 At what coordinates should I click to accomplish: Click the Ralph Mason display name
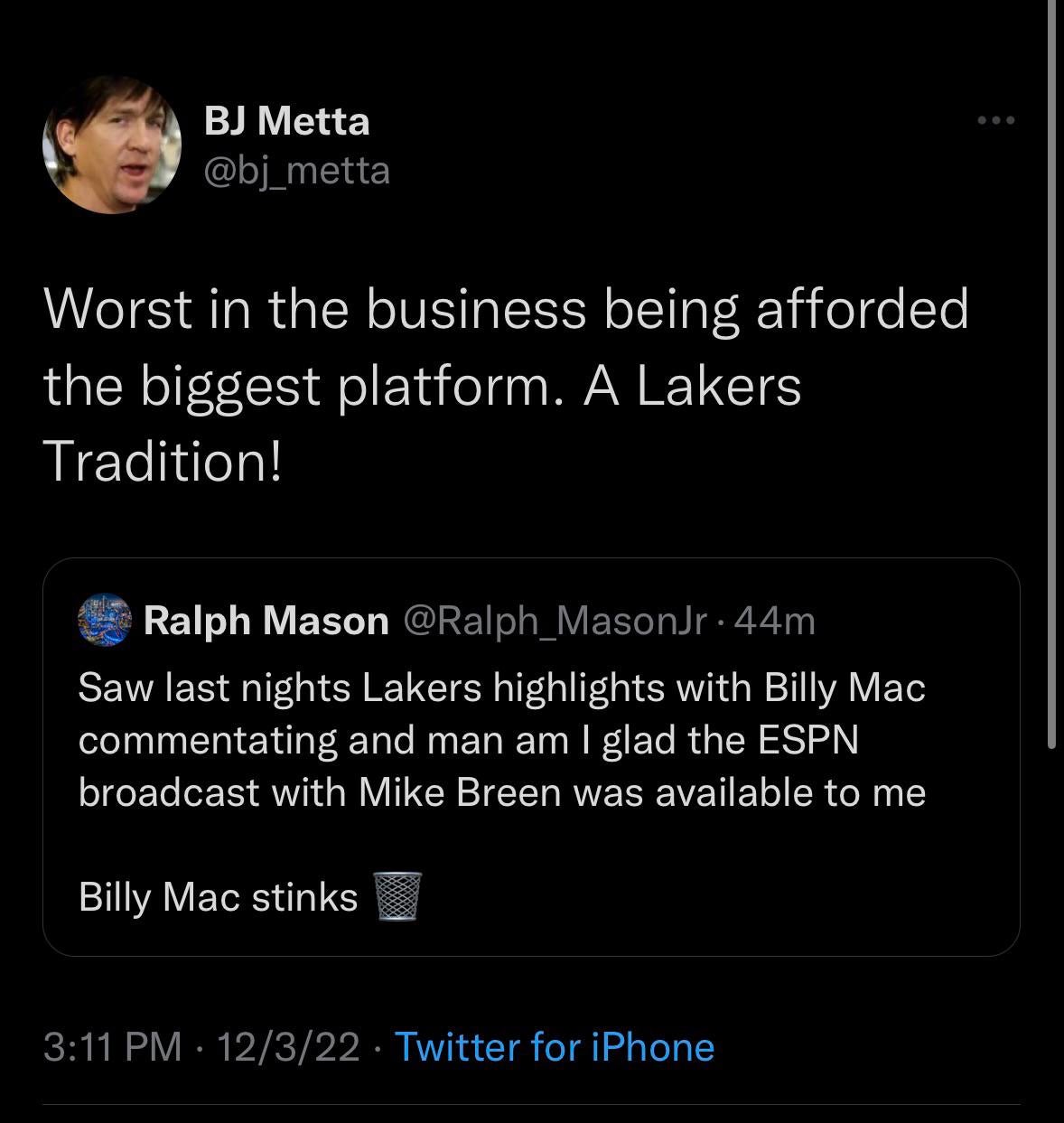(x=266, y=621)
